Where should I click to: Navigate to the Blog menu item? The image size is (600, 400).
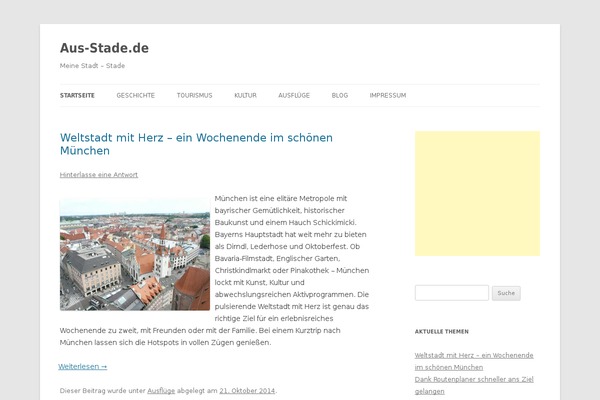point(340,95)
